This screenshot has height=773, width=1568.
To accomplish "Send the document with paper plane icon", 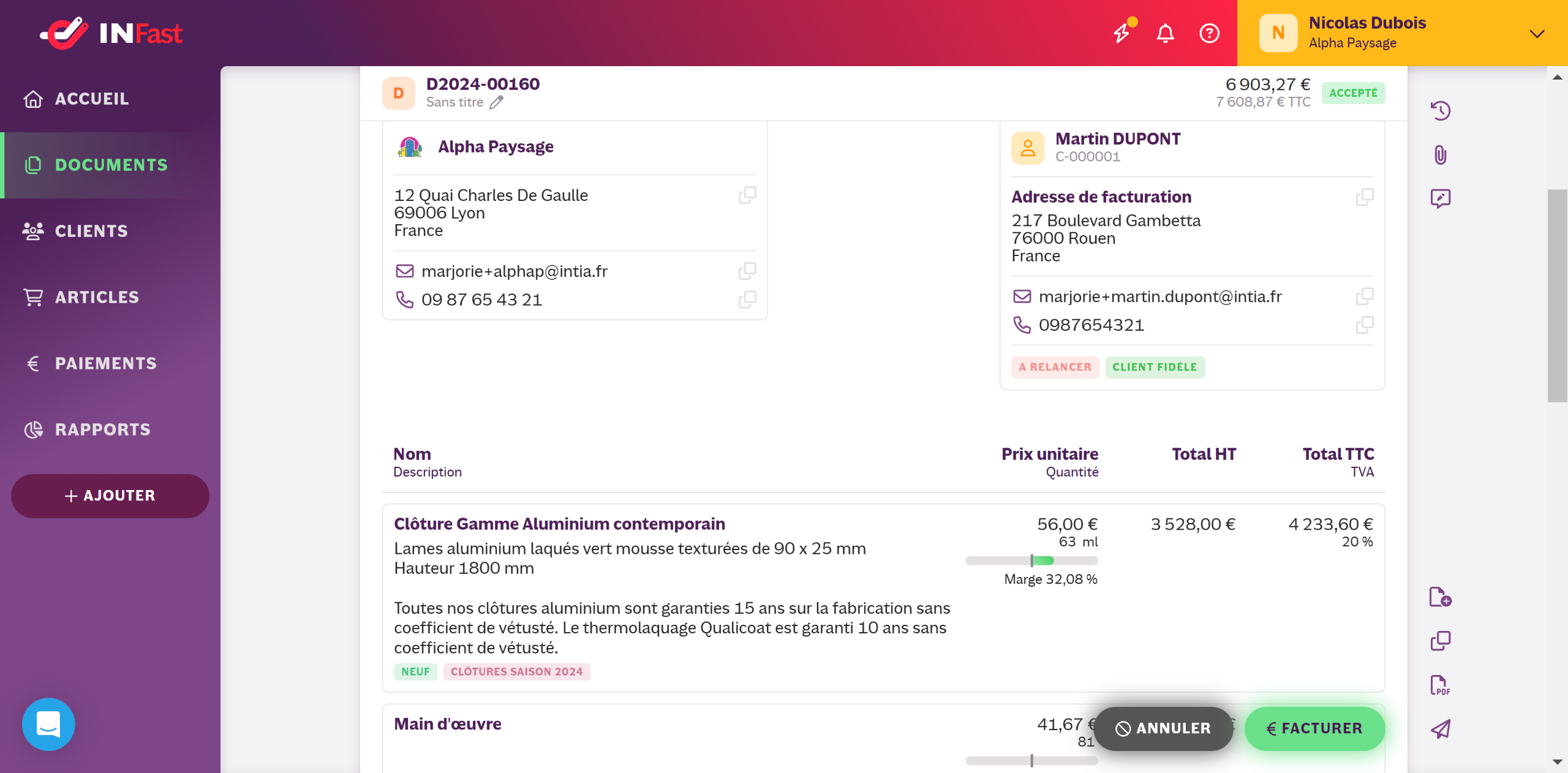I will click(x=1441, y=729).
